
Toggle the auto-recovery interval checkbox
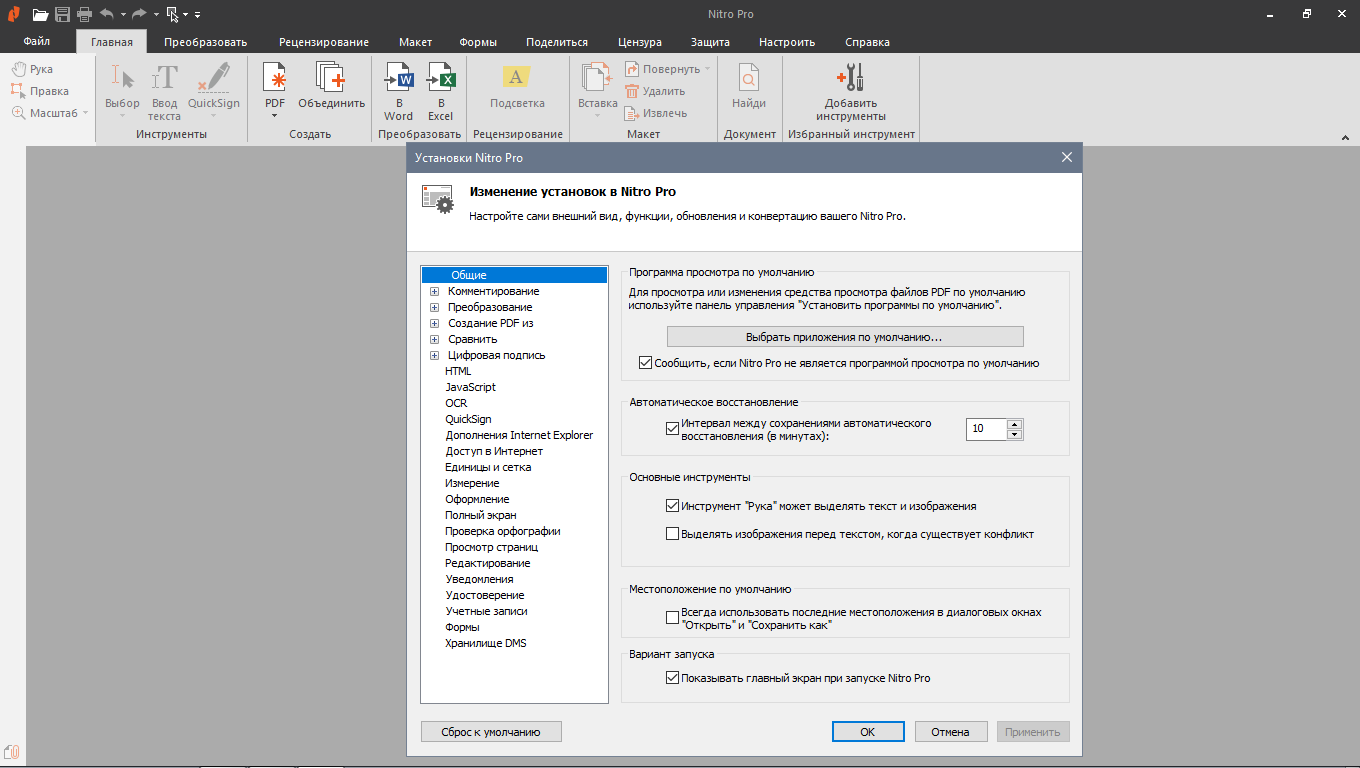[x=672, y=429]
